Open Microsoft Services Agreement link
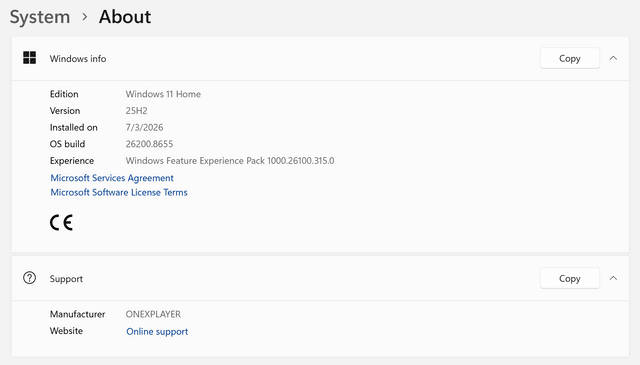 coord(112,178)
